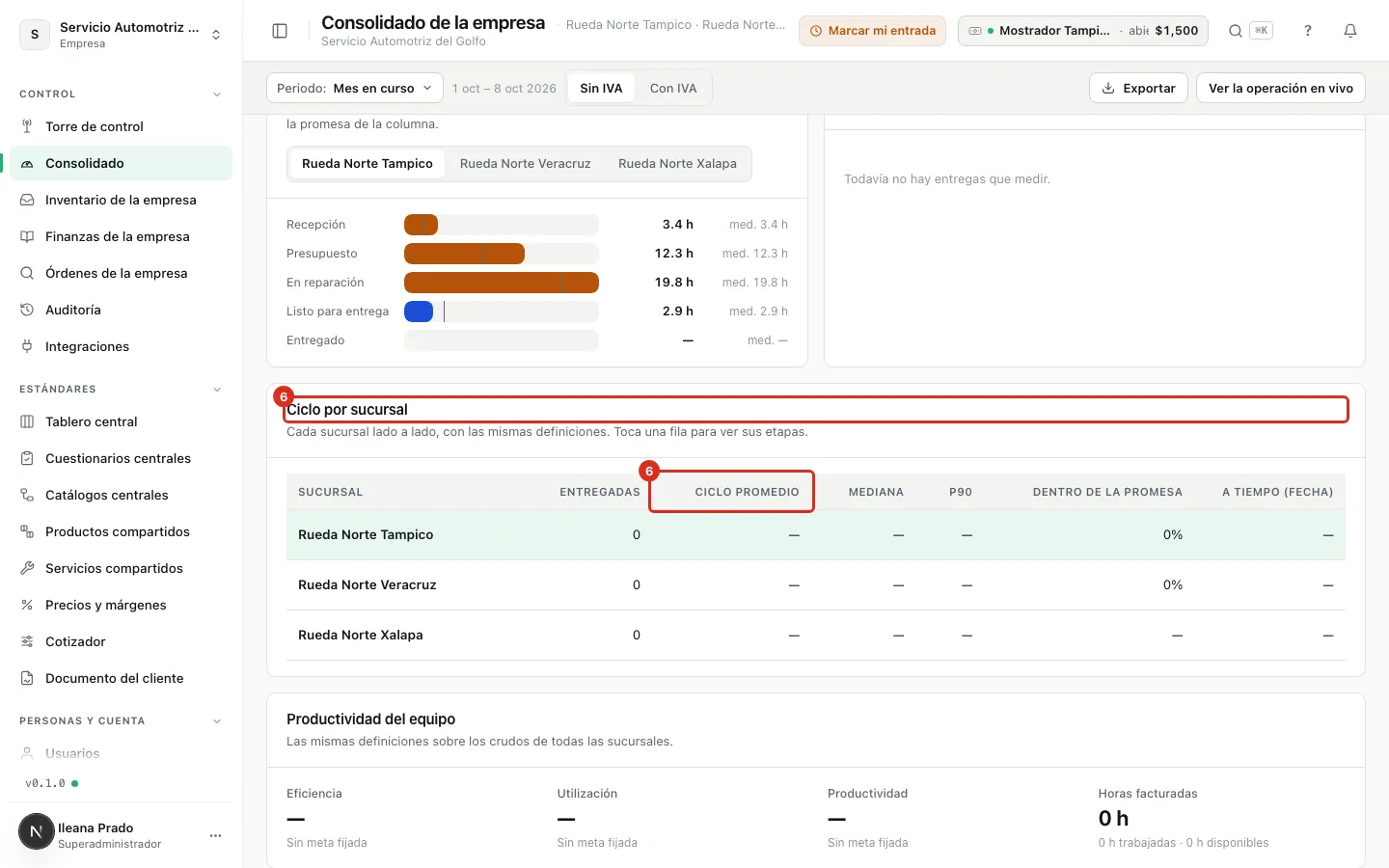The image size is (1389, 868).
Task: Open notifications bell icon
Action: point(1350,31)
